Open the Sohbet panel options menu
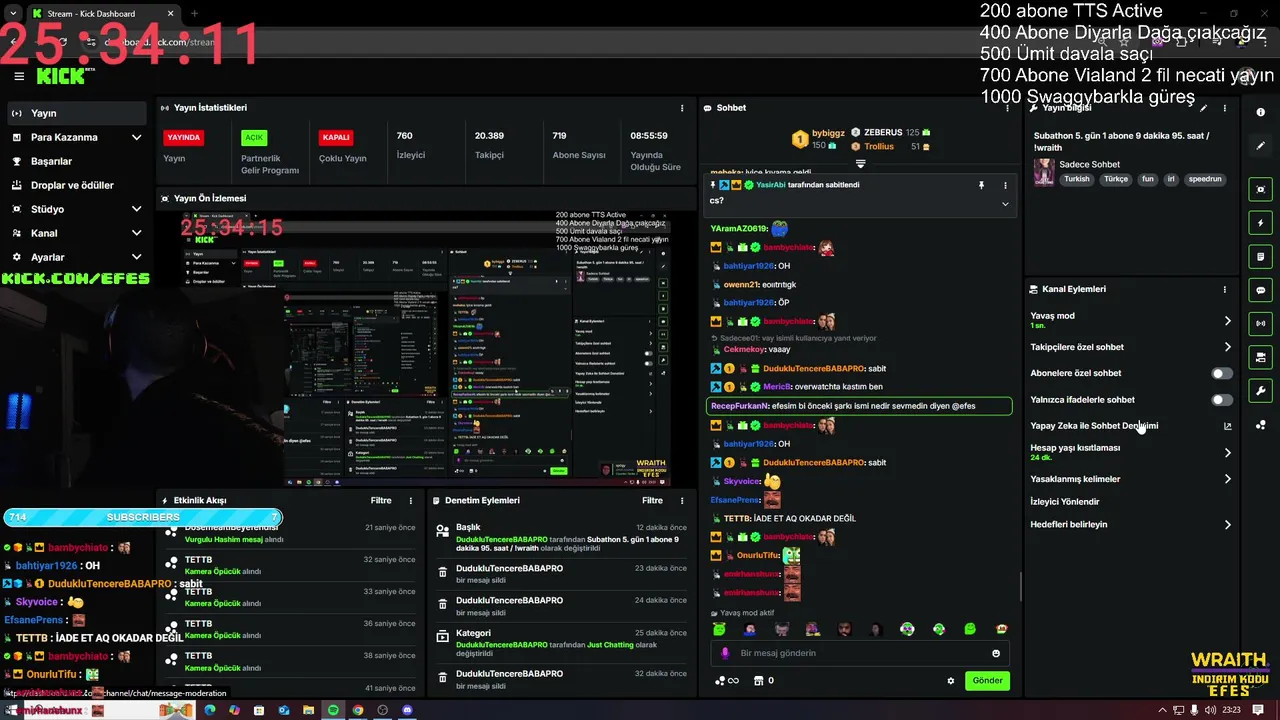The width and height of the screenshot is (1280, 720). 1006,108
